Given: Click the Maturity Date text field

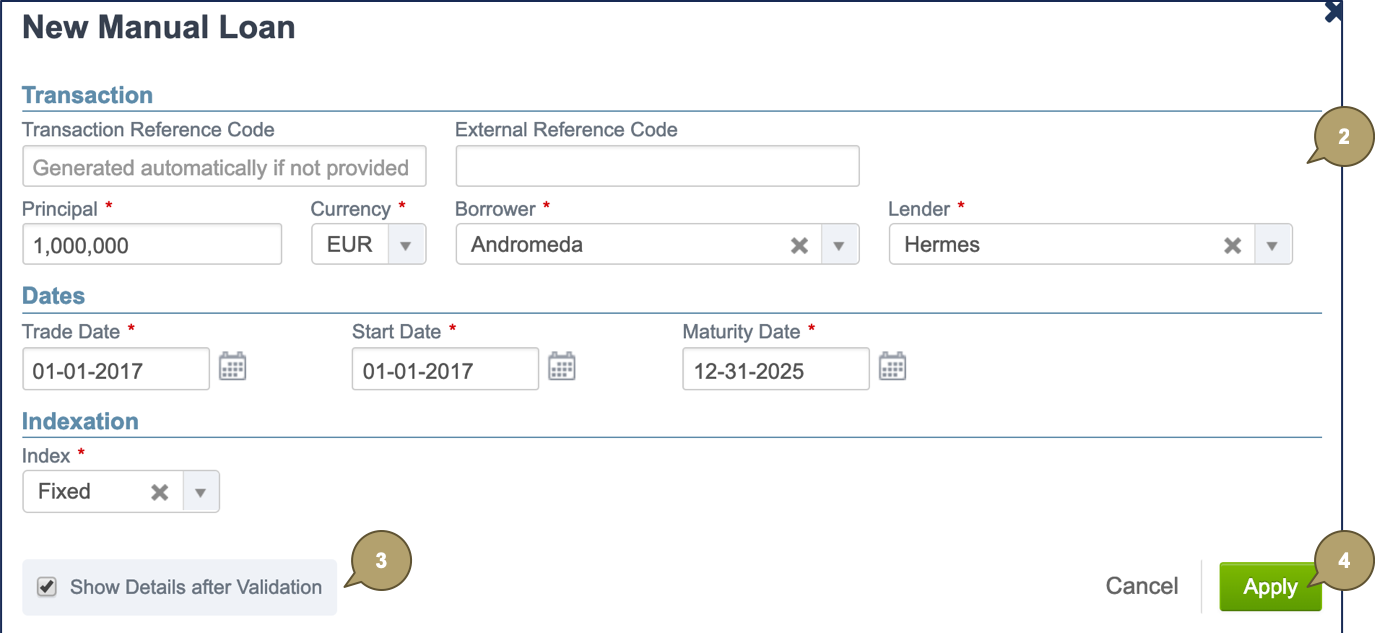Looking at the screenshot, I should 776,369.
